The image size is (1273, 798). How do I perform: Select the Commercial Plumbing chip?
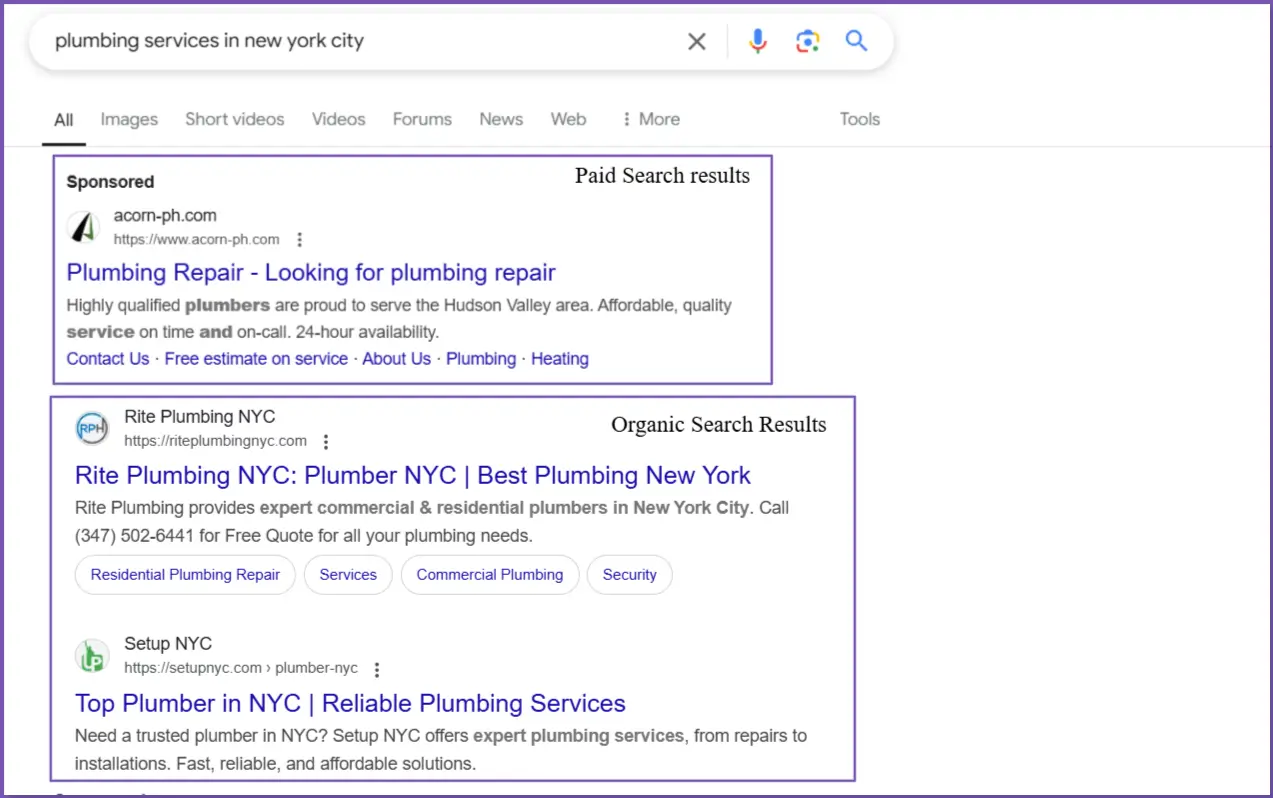489,574
